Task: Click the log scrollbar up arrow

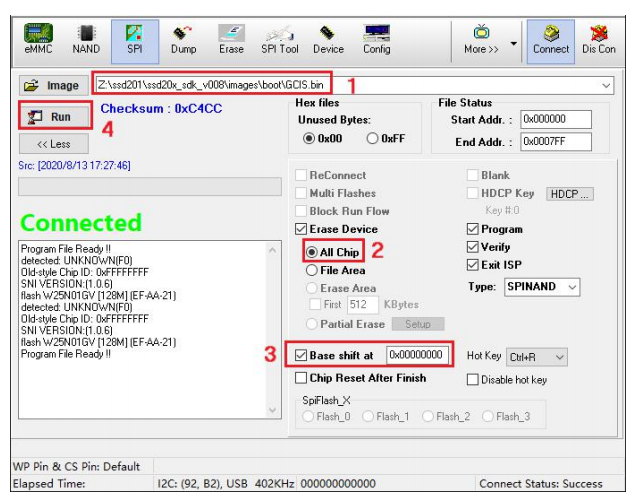Action: click(273, 250)
